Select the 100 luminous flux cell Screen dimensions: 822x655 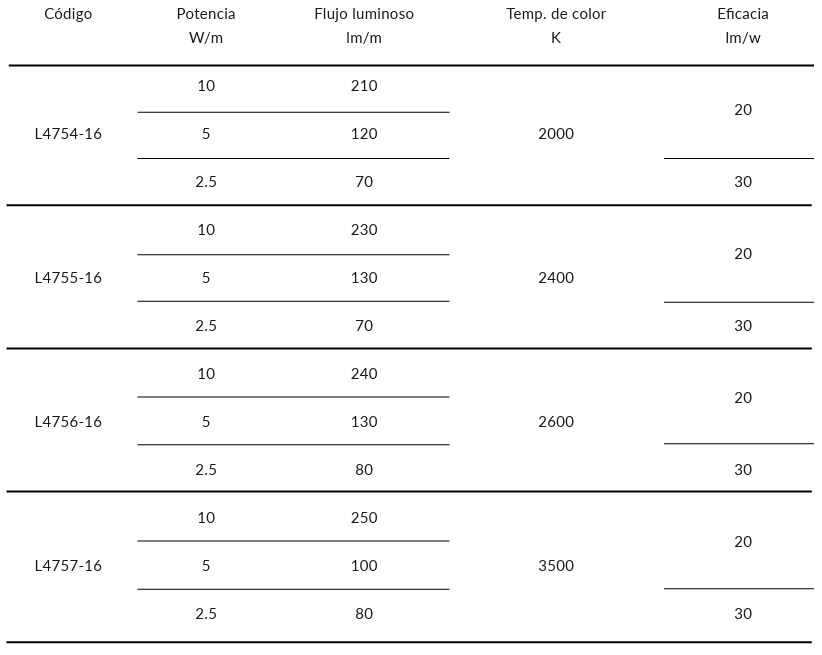coord(364,566)
